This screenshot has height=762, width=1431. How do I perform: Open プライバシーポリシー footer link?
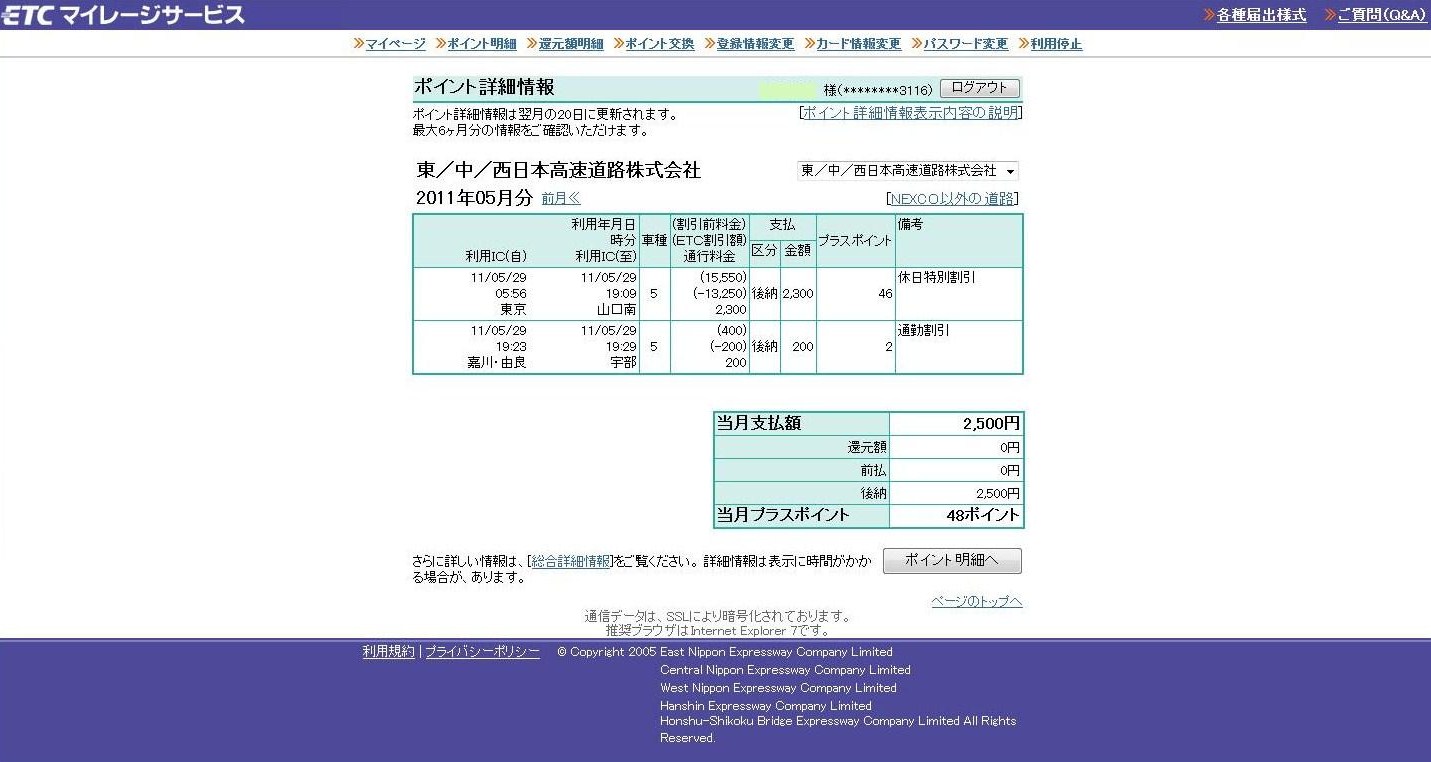click(482, 652)
